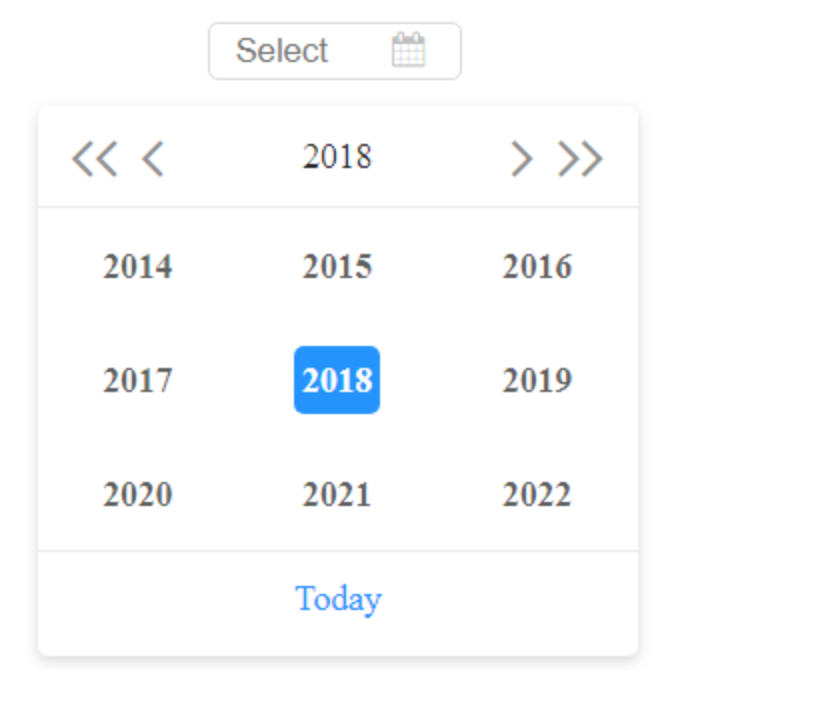Screen dimensions: 840x728
Task: Select the year 2015
Action: point(337,266)
